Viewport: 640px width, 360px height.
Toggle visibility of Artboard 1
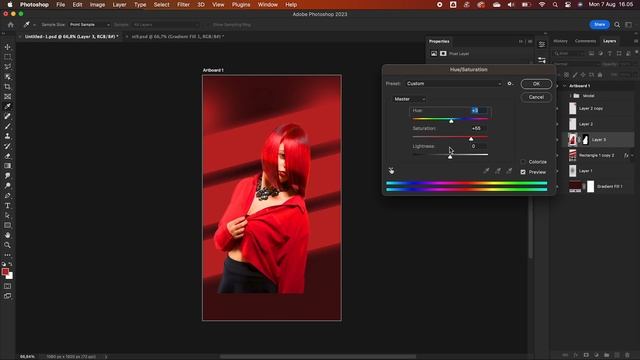(x=558, y=86)
